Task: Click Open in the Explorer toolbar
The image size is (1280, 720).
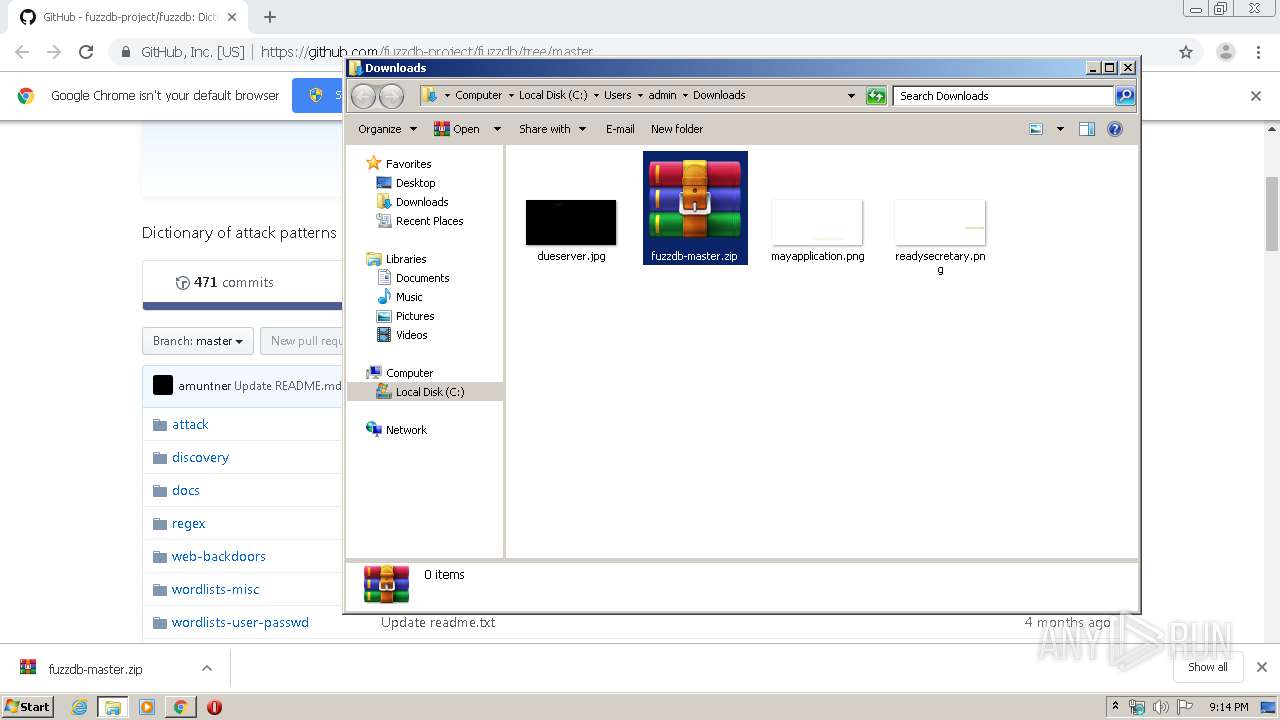Action: point(457,129)
